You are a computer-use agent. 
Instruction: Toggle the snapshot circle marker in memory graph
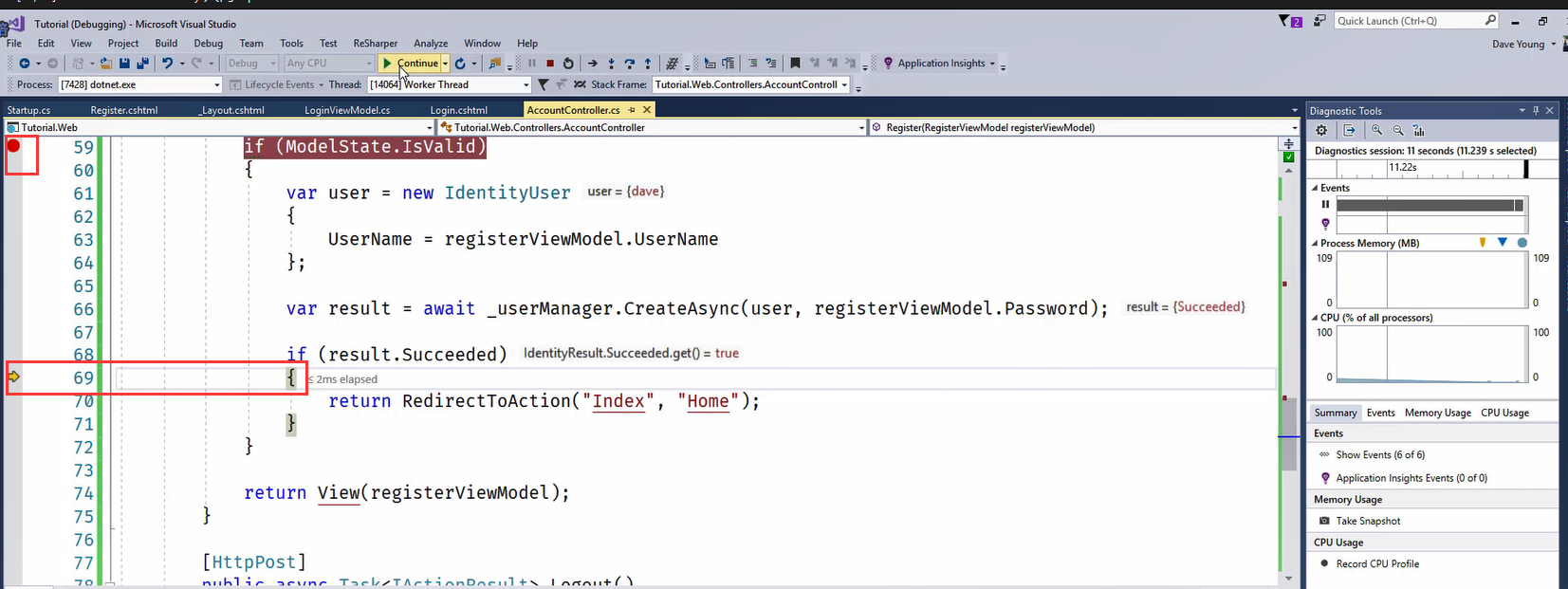1522,243
